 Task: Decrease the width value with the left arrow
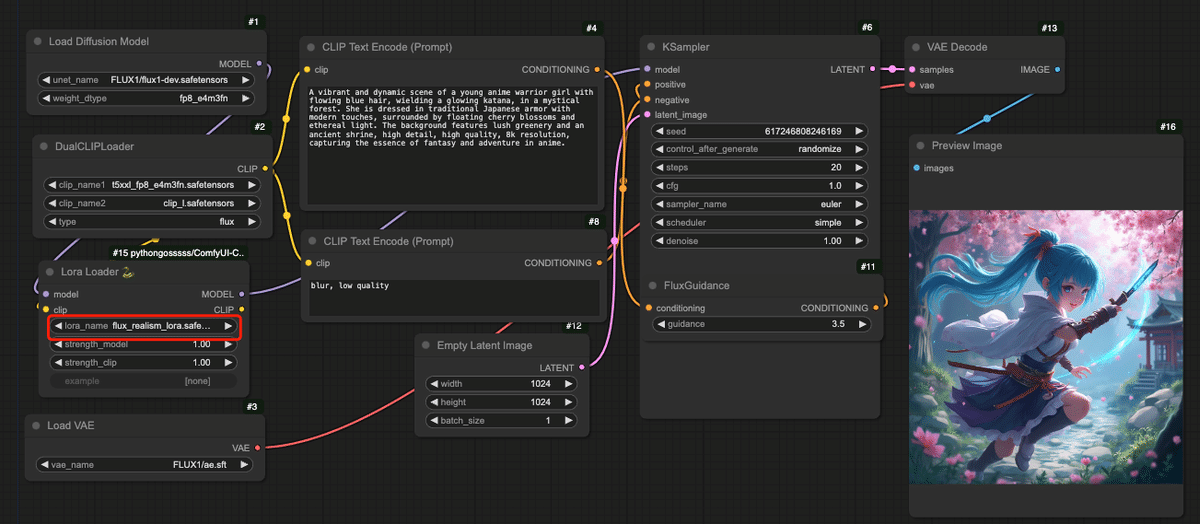[433, 384]
